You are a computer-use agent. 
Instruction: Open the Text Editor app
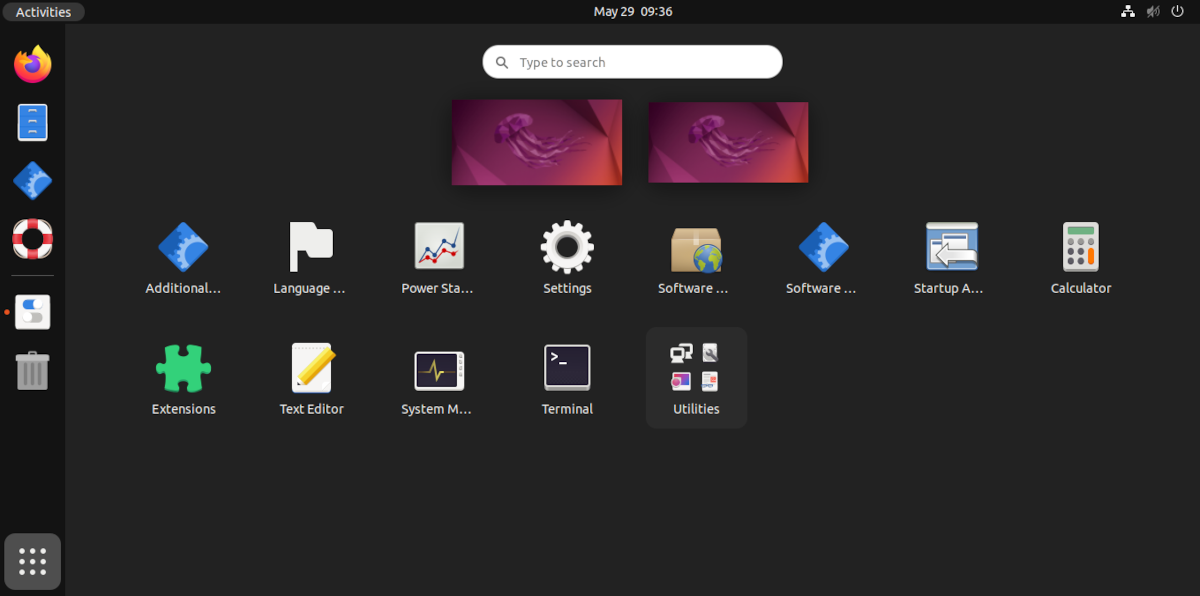(x=311, y=366)
